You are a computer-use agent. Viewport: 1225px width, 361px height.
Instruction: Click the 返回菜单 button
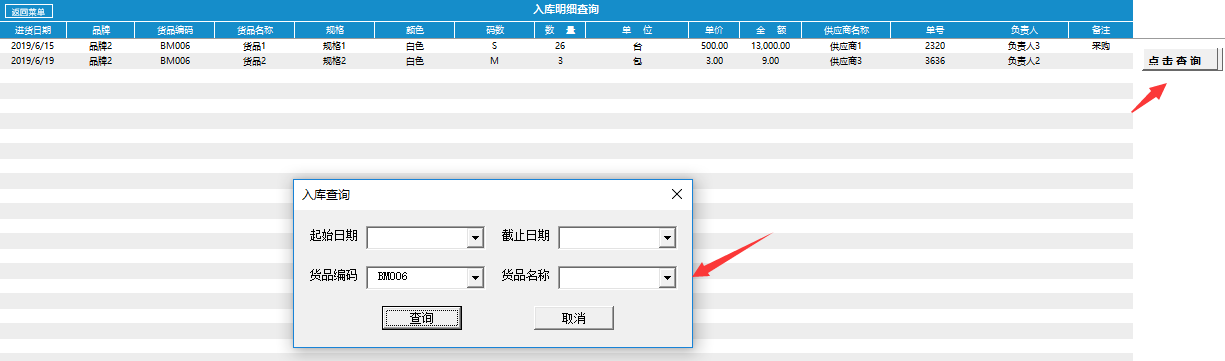(28, 12)
